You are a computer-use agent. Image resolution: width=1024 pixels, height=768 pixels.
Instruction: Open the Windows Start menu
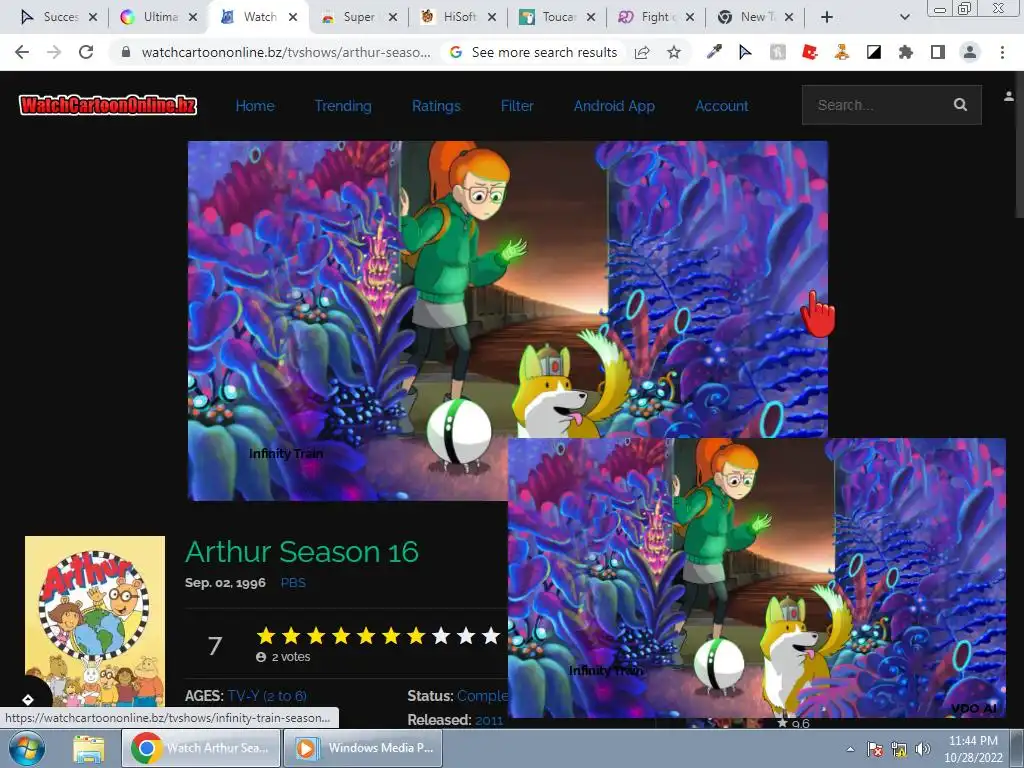tap(27, 748)
